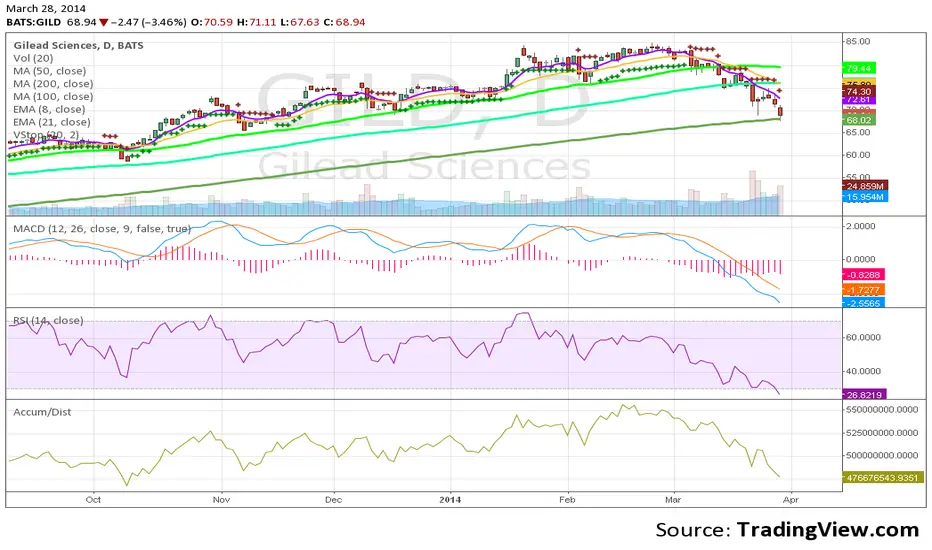Select the open price O:70.59

[212, 23]
